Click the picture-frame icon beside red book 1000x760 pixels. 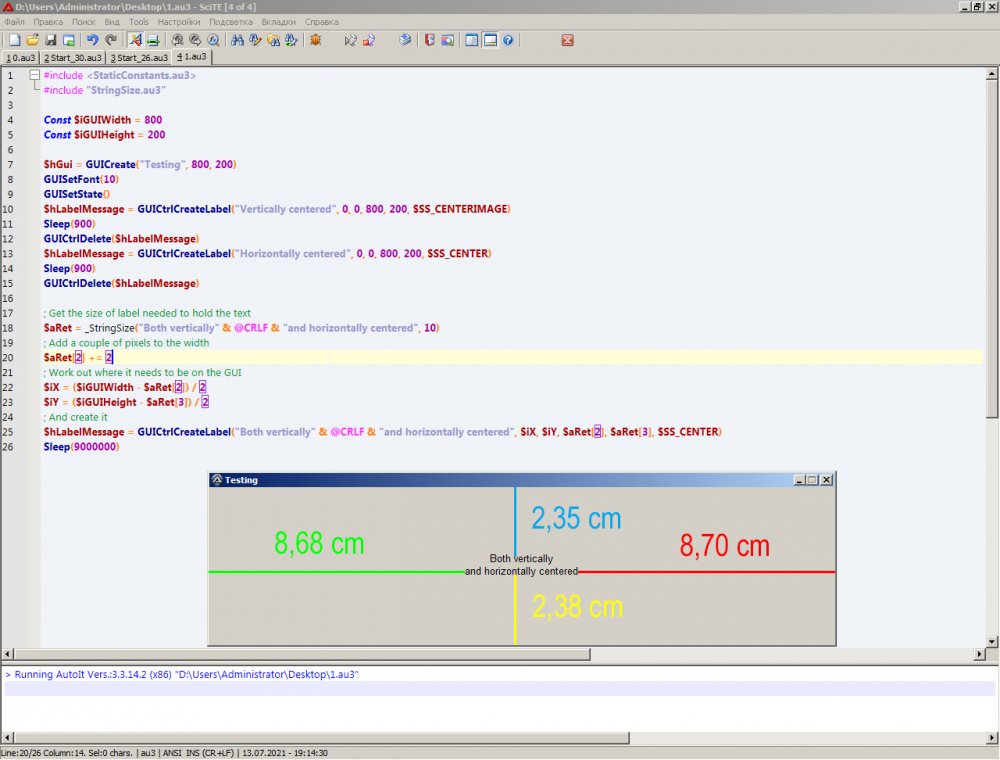tap(448, 40)
